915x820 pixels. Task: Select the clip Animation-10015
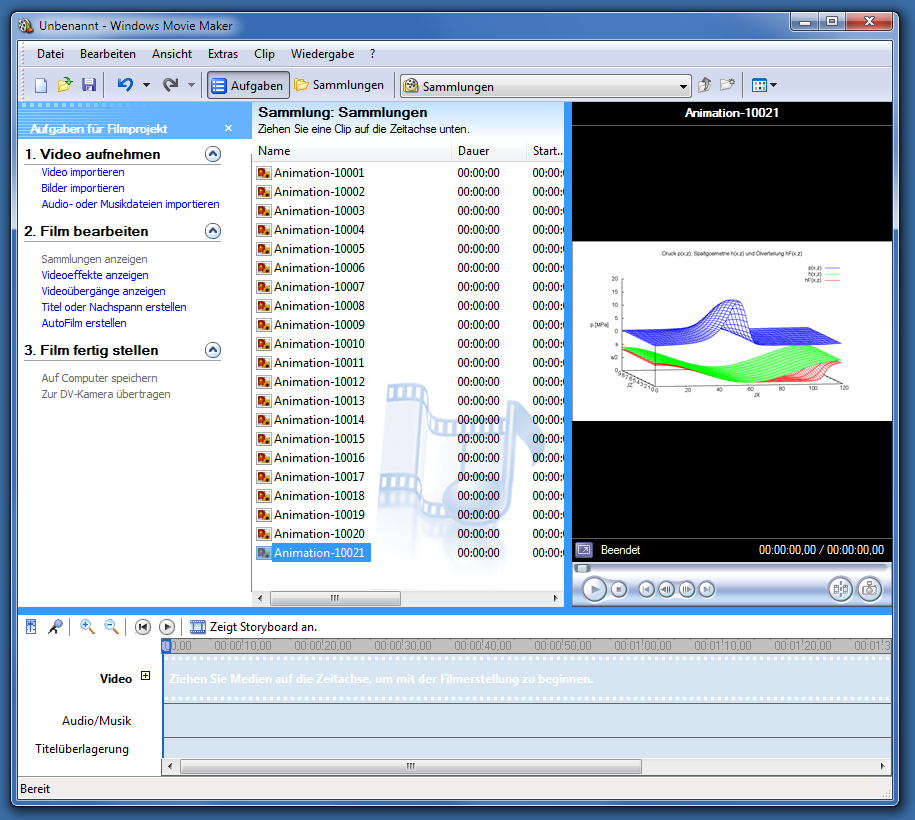point(319,439)
